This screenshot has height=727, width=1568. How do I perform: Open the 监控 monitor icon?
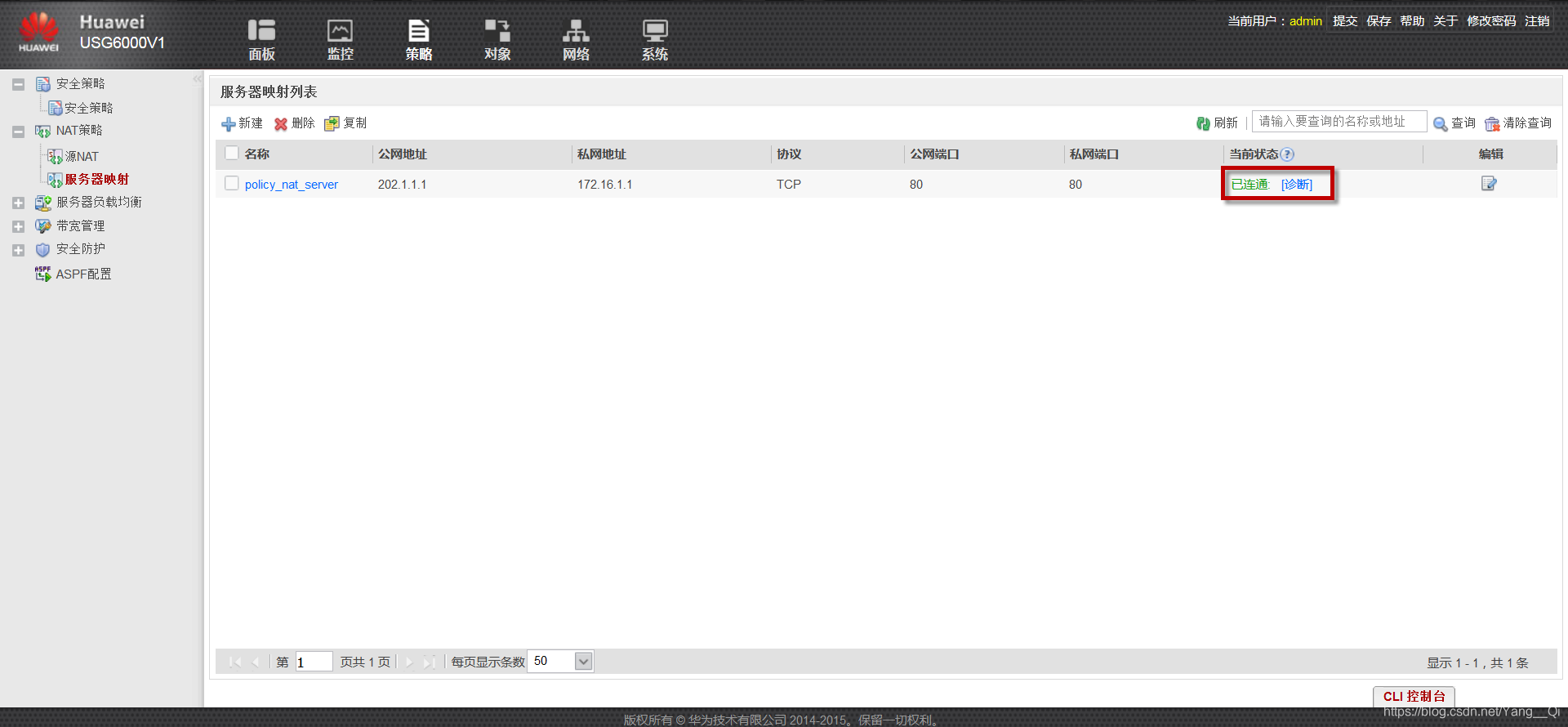[x=340, y=39]
